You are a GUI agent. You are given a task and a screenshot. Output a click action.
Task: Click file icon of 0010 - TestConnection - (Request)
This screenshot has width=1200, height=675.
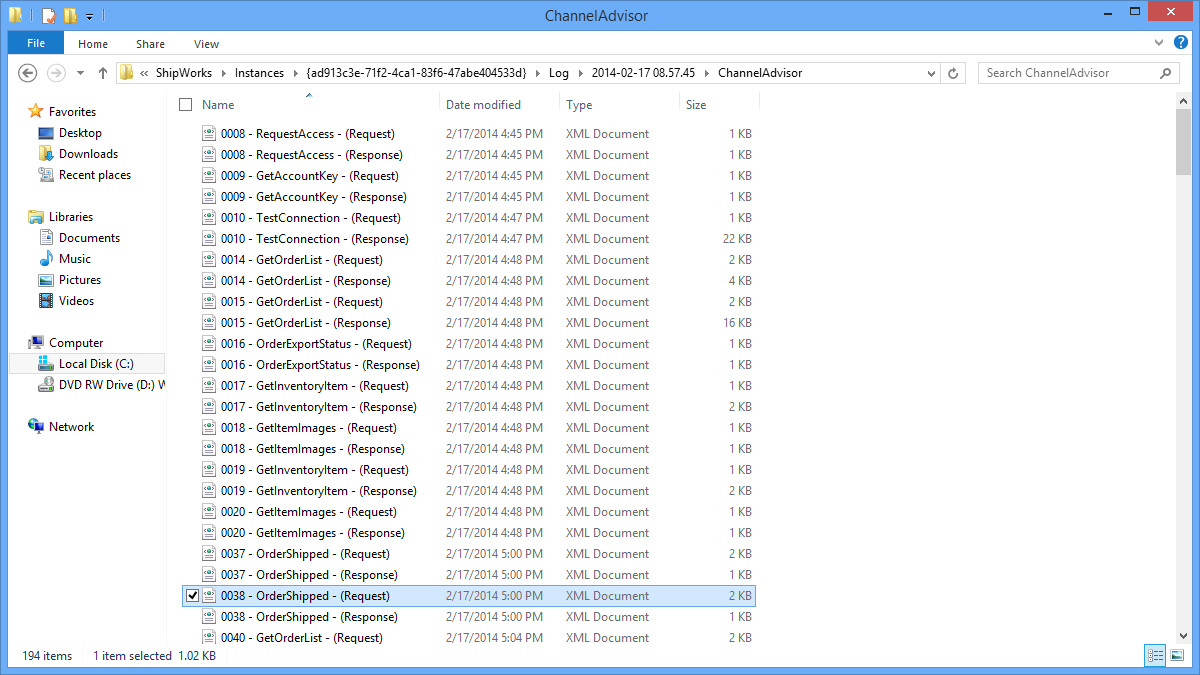[210, 218]
